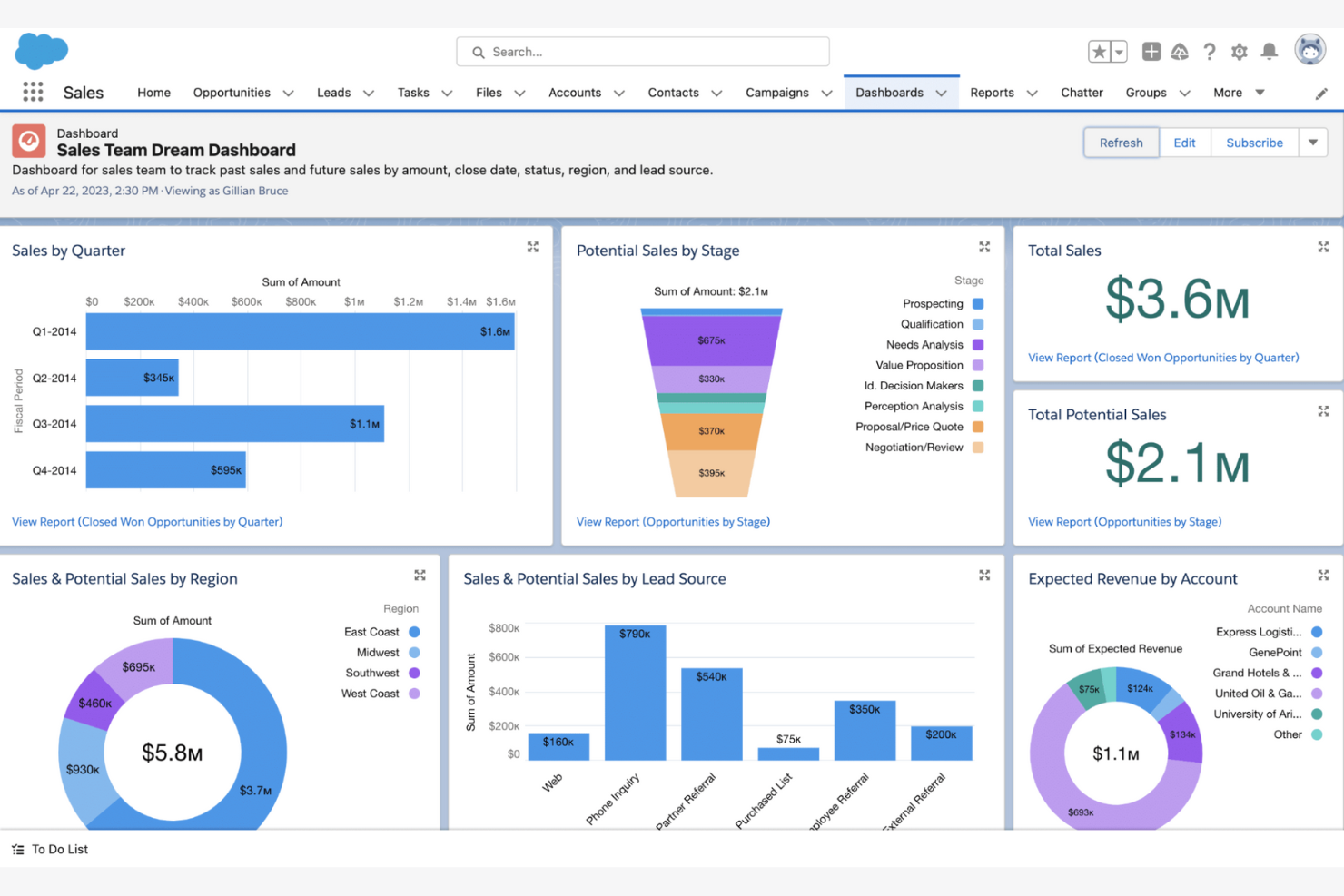This screenshot has height=896, width=1344.
Task: Click the Refresh button
Action: (1121, 143)
